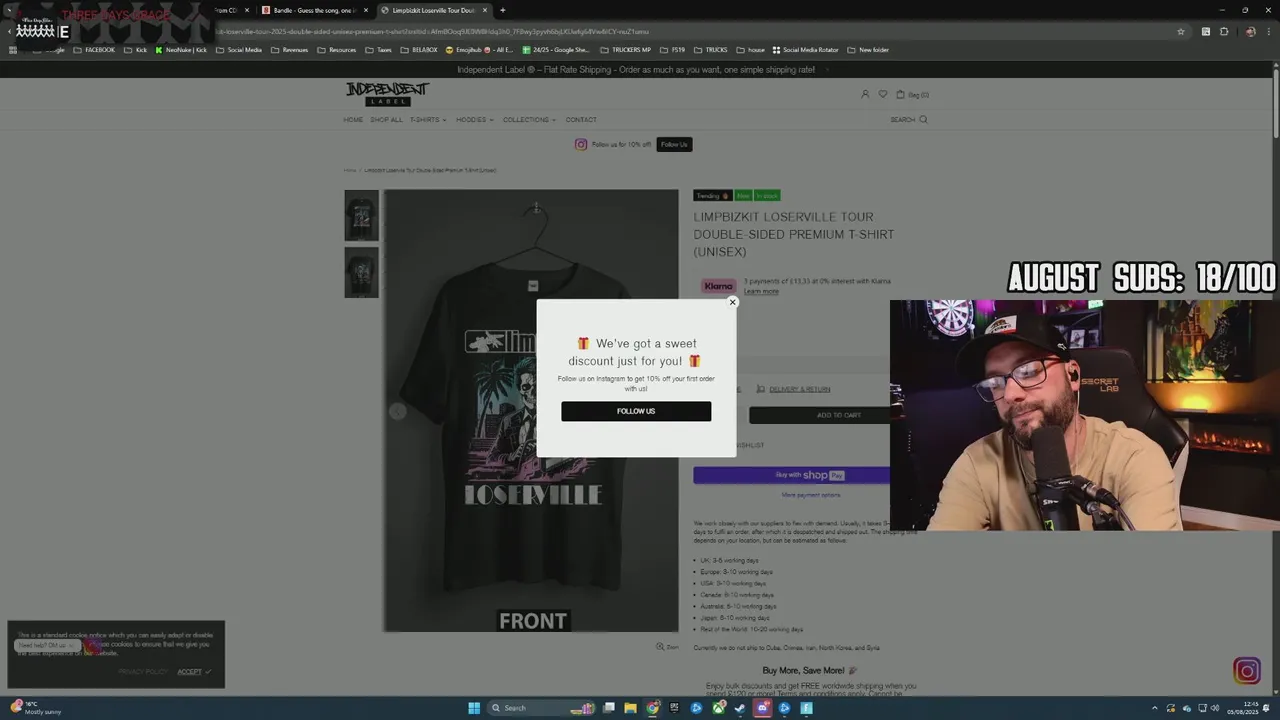The height and width of the screenshot is (720, 1280).
Task: Open the account profile icon
Action: pyautogui.click(x=865, y=94)
